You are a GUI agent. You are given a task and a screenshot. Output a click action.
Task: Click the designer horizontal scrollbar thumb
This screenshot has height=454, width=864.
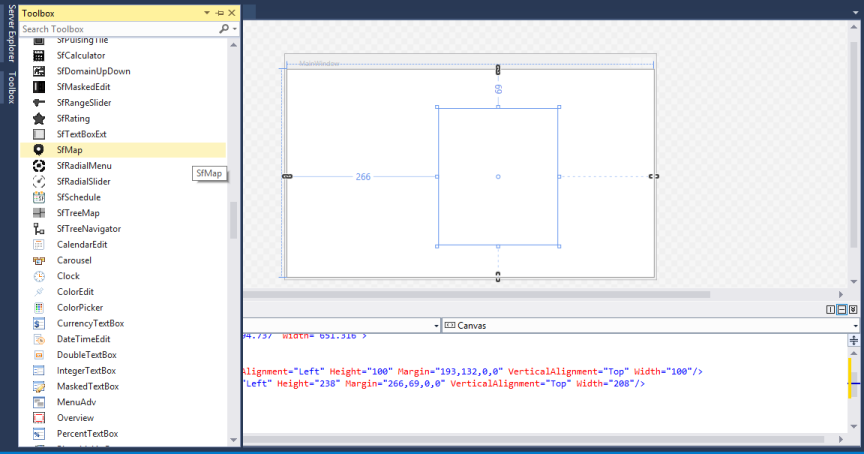tap(477, 295)
